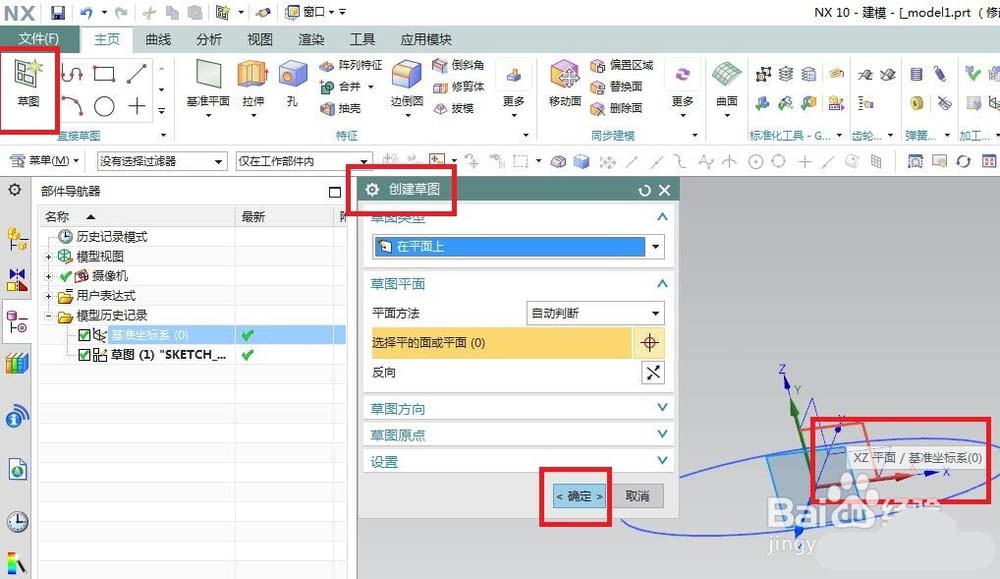Open the 文件(F) menu
The image size is (1000, 579).
39,39
